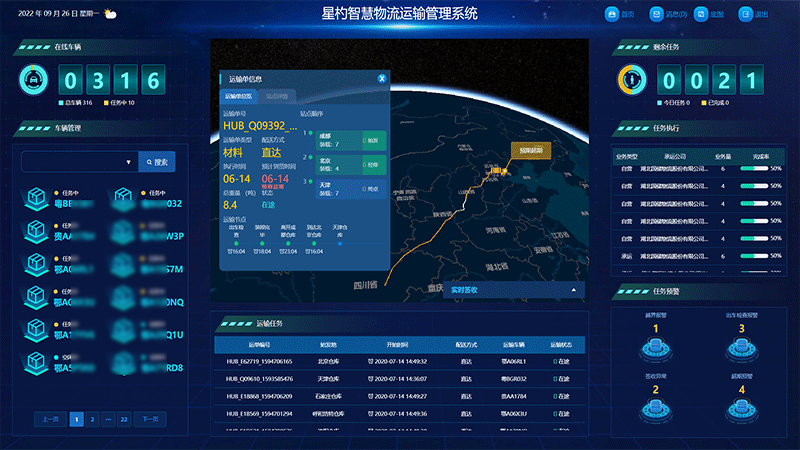800x450 pixels.
Task: Click the ellipsis between pages 2 and 22
Action: (x=107, y=420)
